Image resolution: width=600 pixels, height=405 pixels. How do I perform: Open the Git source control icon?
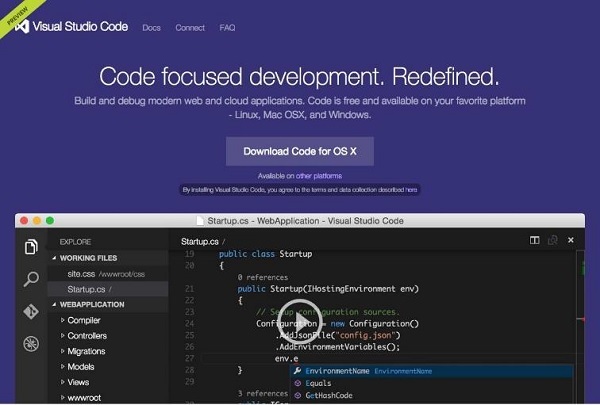[30, 311]
